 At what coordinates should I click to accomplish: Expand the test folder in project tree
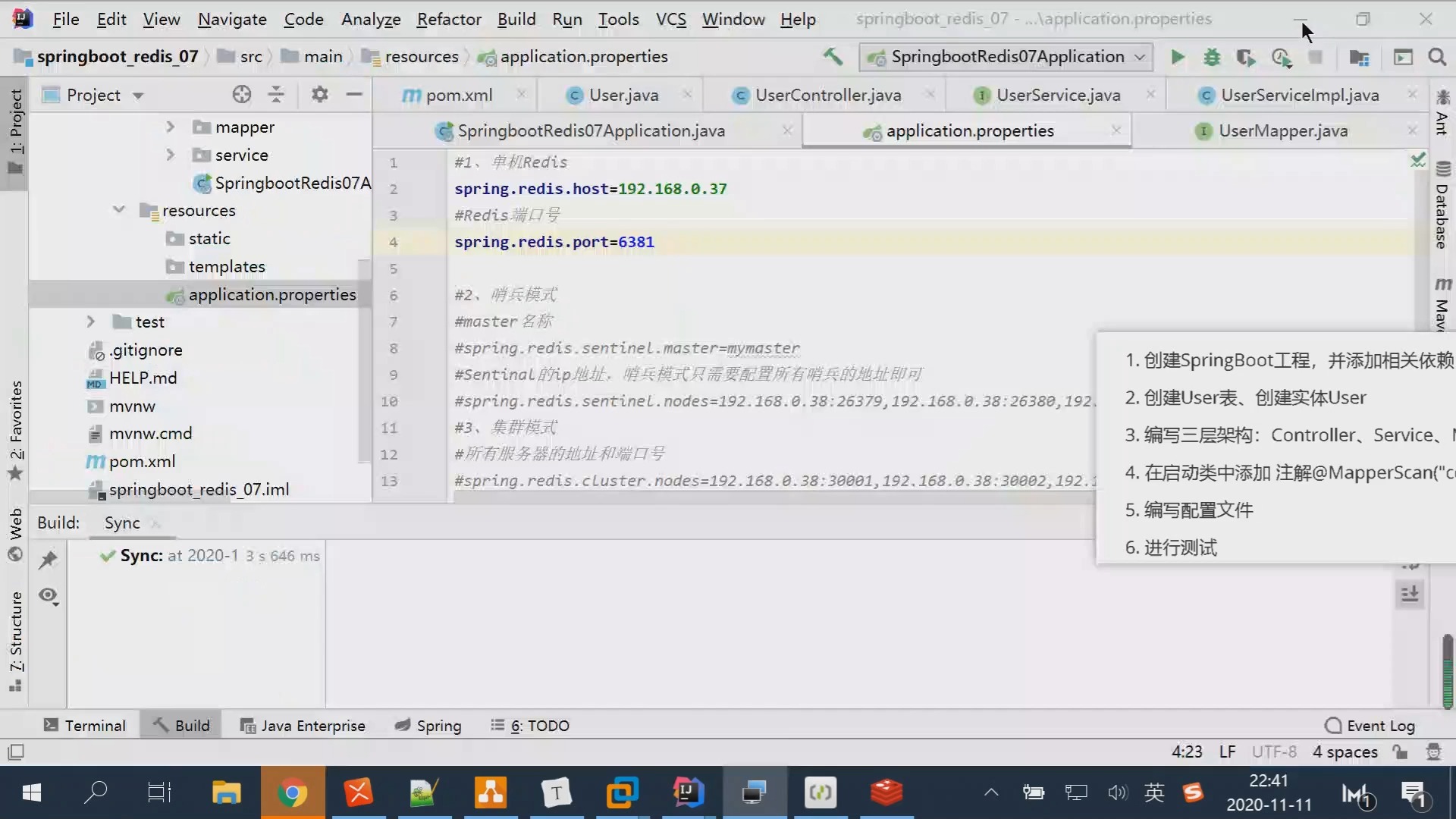click(90, 322)
